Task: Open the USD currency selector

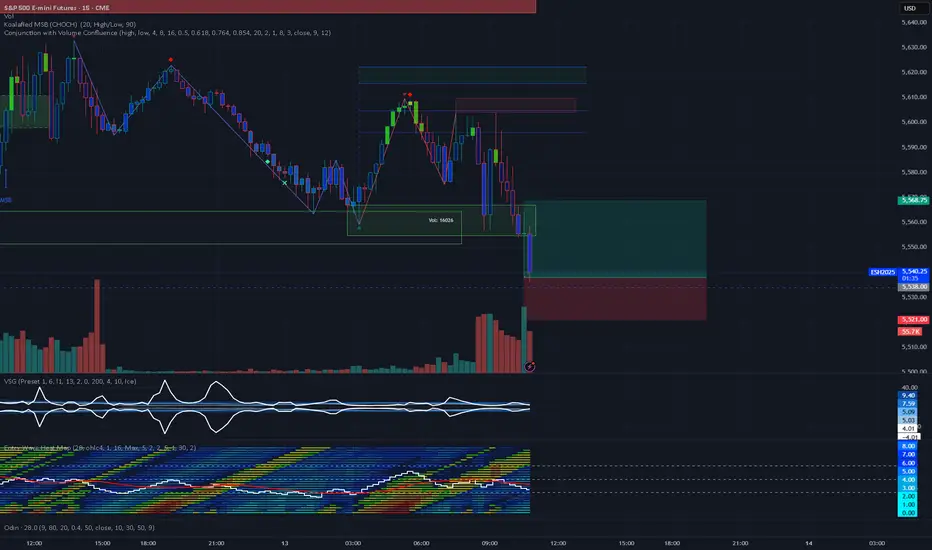Action: tap(909, 8)
